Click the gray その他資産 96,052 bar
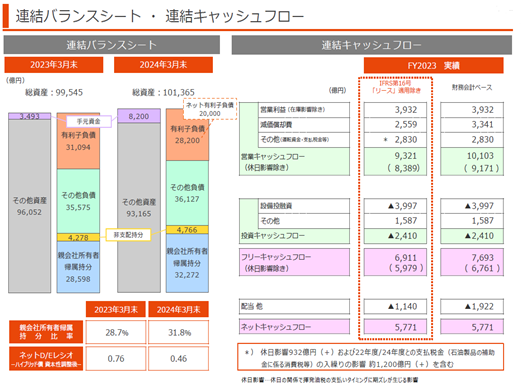524x385 pixels. [29, 206]
